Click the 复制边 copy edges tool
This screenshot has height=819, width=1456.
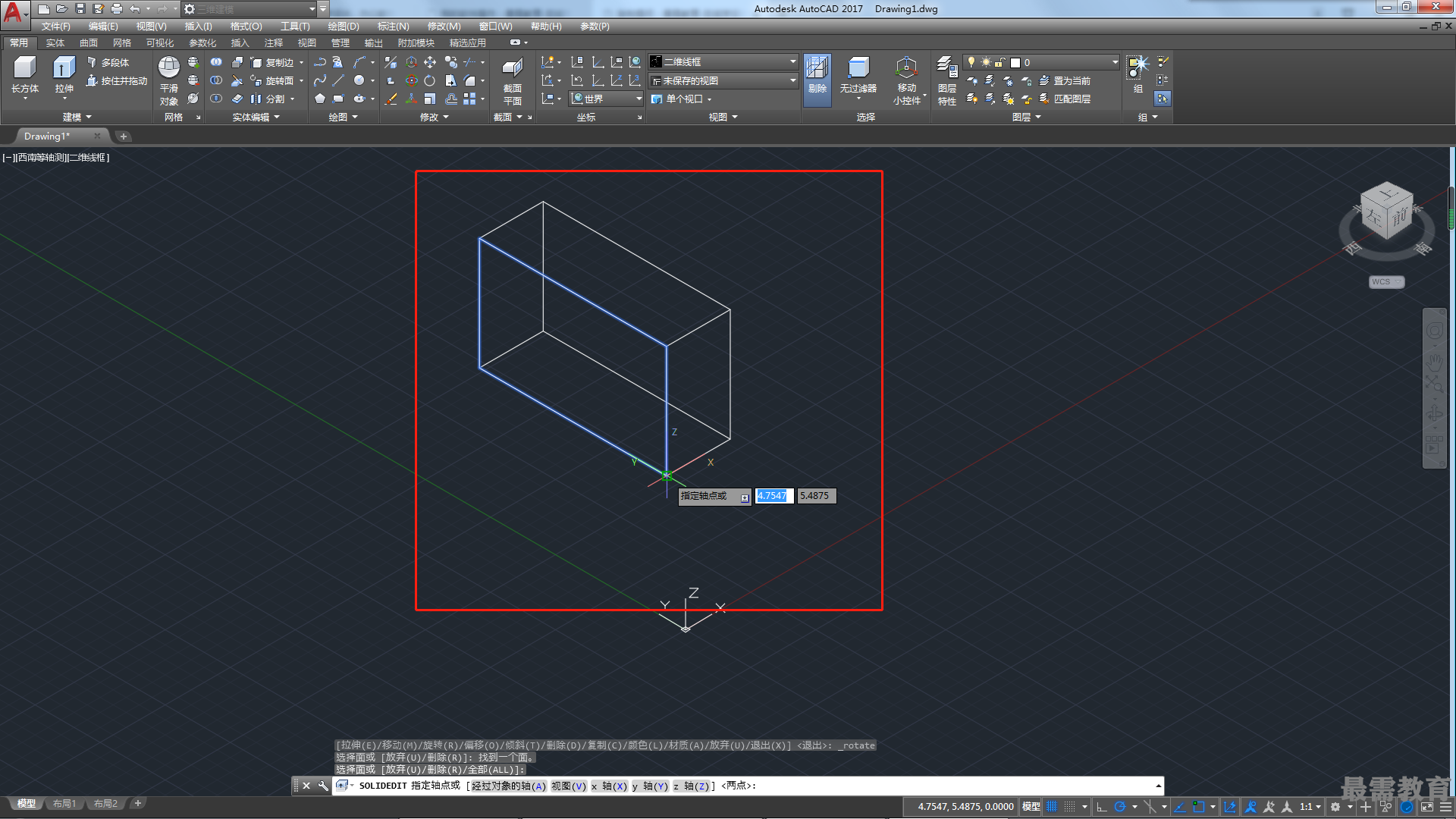click(271, 62)
